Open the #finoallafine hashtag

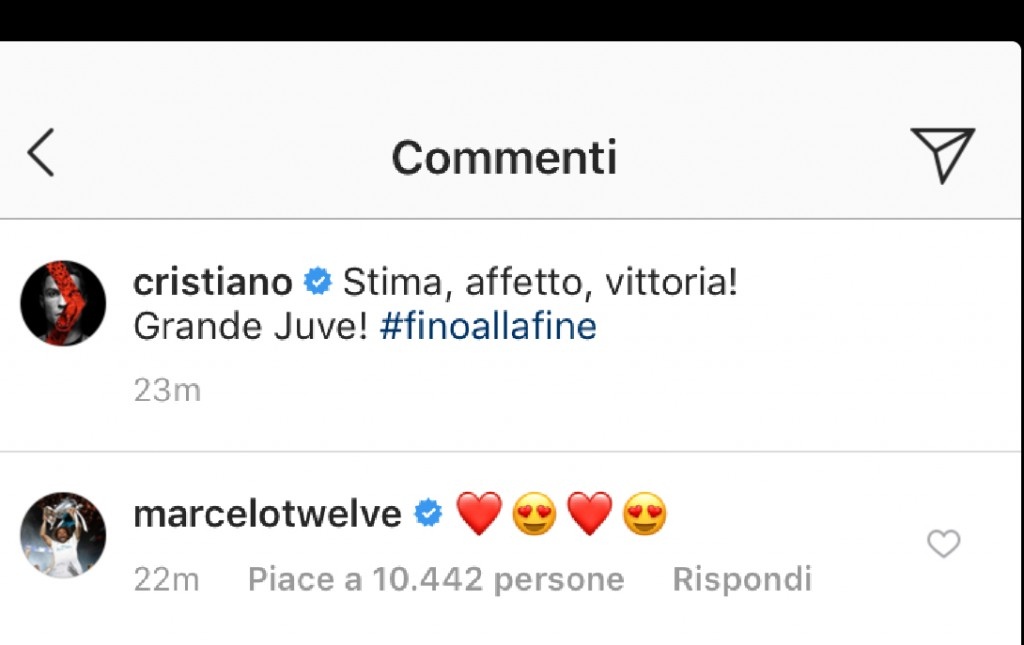tap(488, 326)
